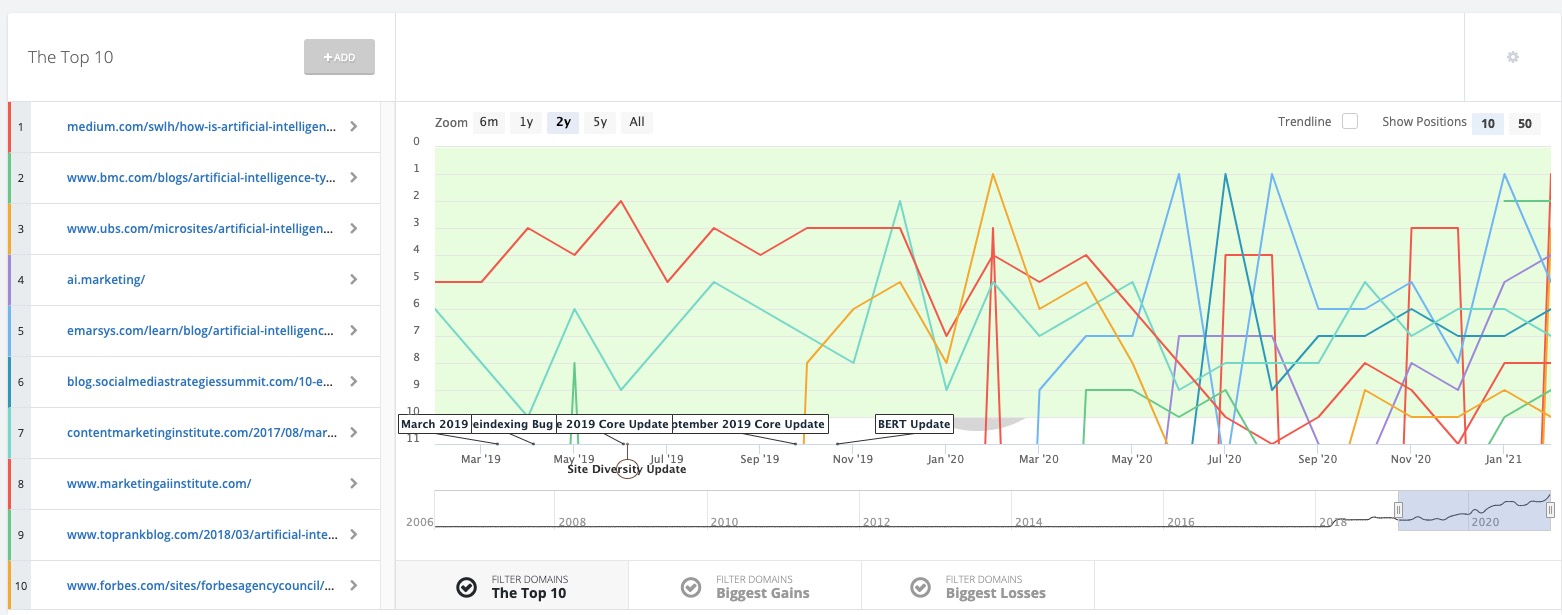Open contentmarketinginstitute.com link
The image size is (1562, 615).
coord(200,433)
